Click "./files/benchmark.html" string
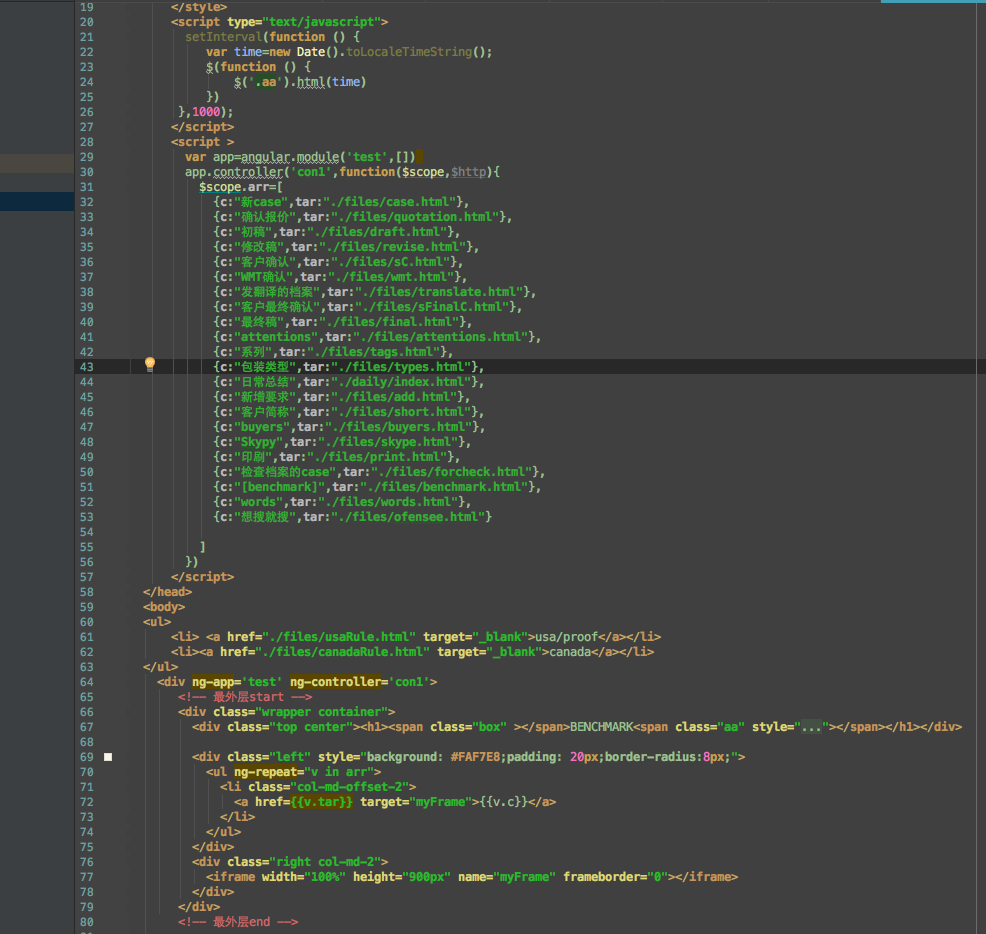 tap(445, 487)
